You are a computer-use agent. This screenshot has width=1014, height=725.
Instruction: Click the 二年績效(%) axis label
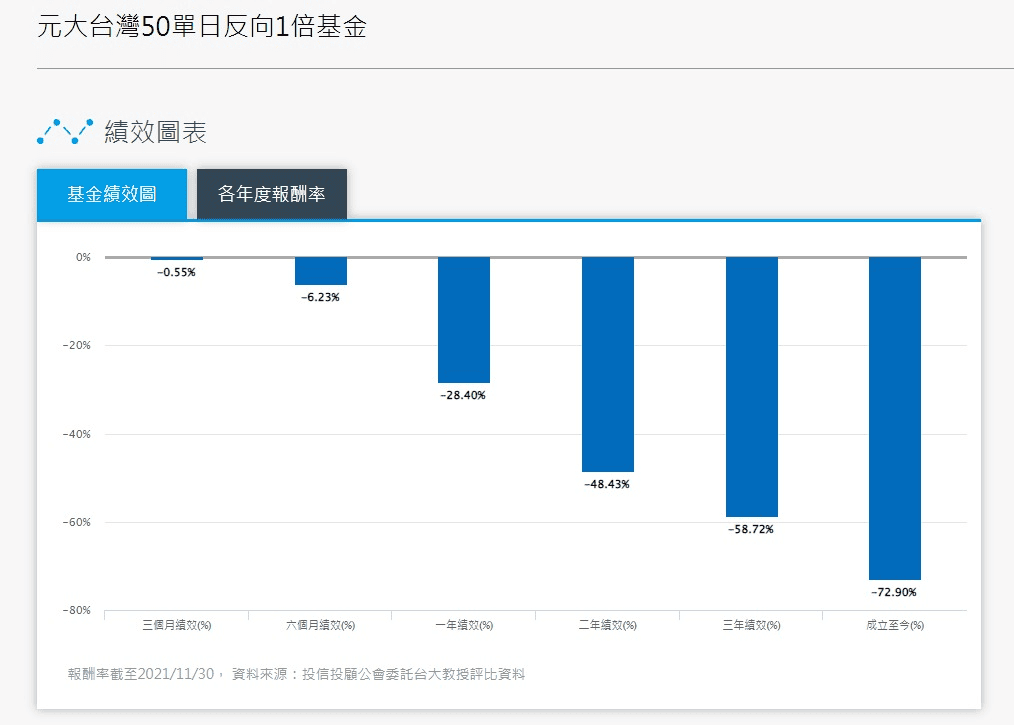pyautogui.click(x=608, y=625)
